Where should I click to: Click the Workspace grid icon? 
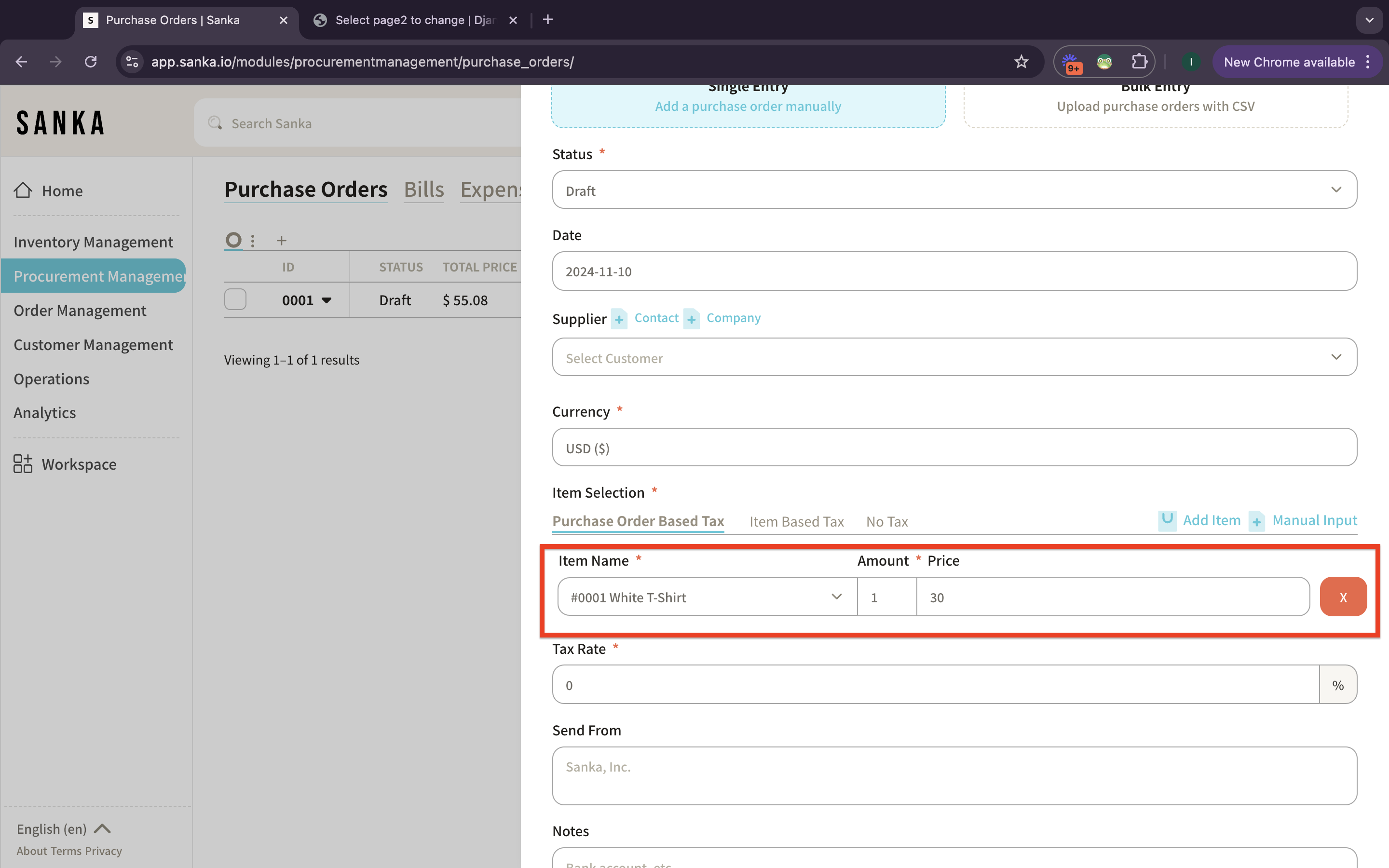[23, 463]
